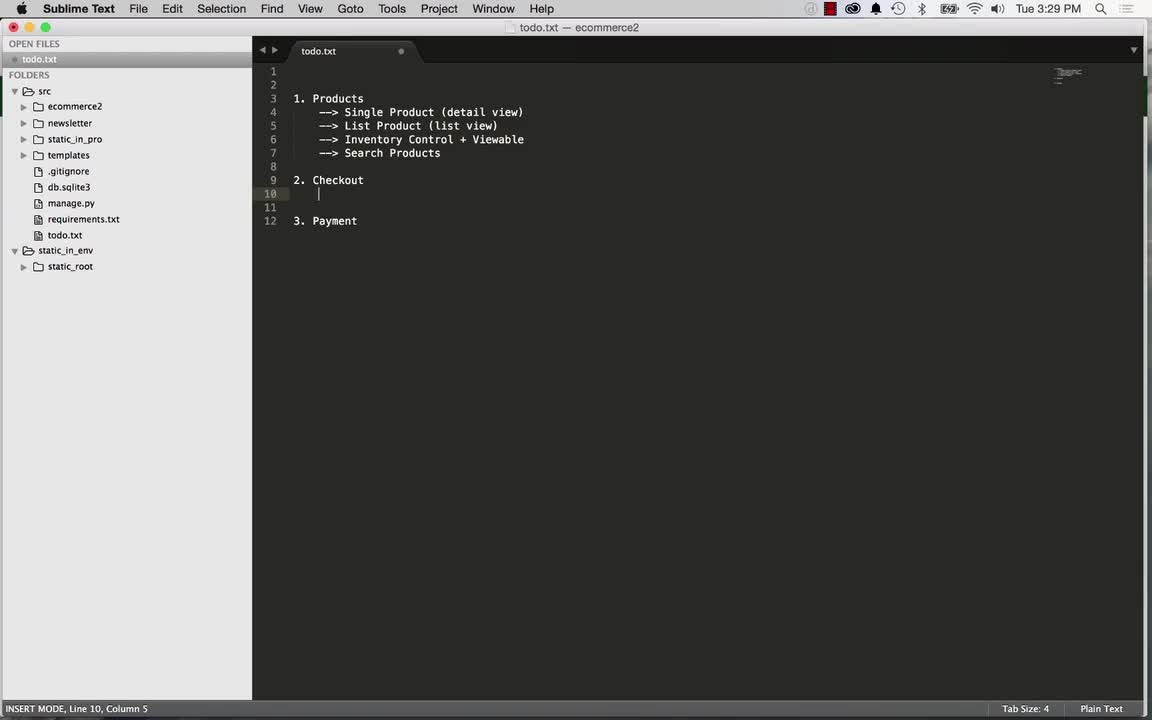
Task: Select todo.txt under Open Files
Action: (x=126, y=60)
